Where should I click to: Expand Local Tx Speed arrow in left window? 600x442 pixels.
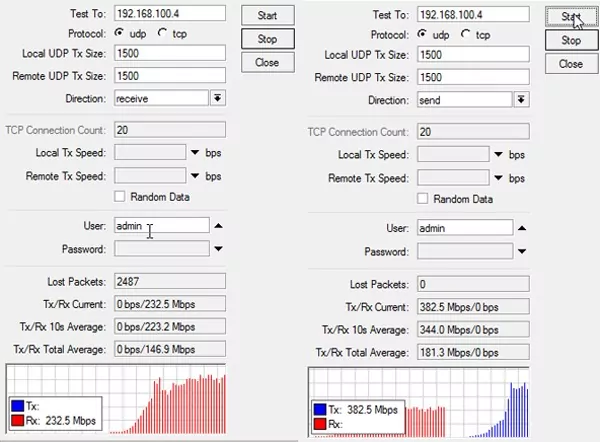195,153
